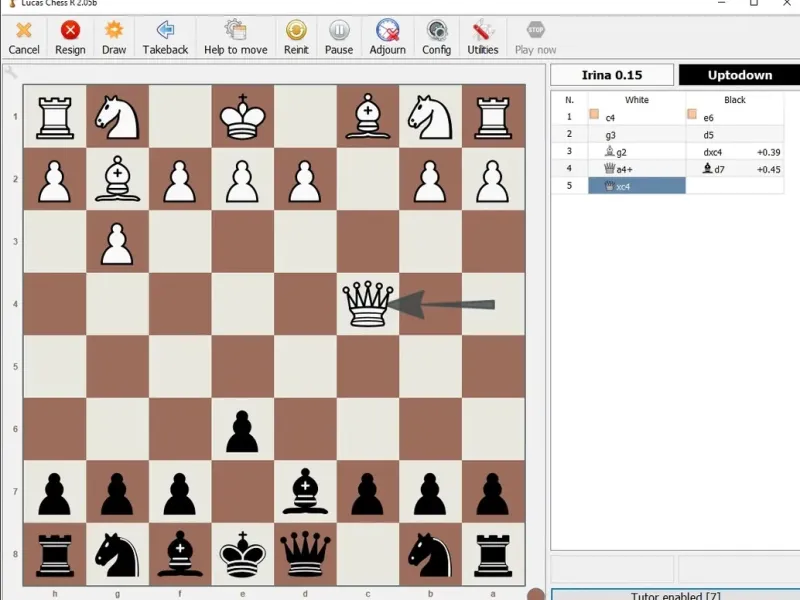Select the white knight on b1
Image resolution: width=800 pixels, height=600 pixels.
click(430, 117)
